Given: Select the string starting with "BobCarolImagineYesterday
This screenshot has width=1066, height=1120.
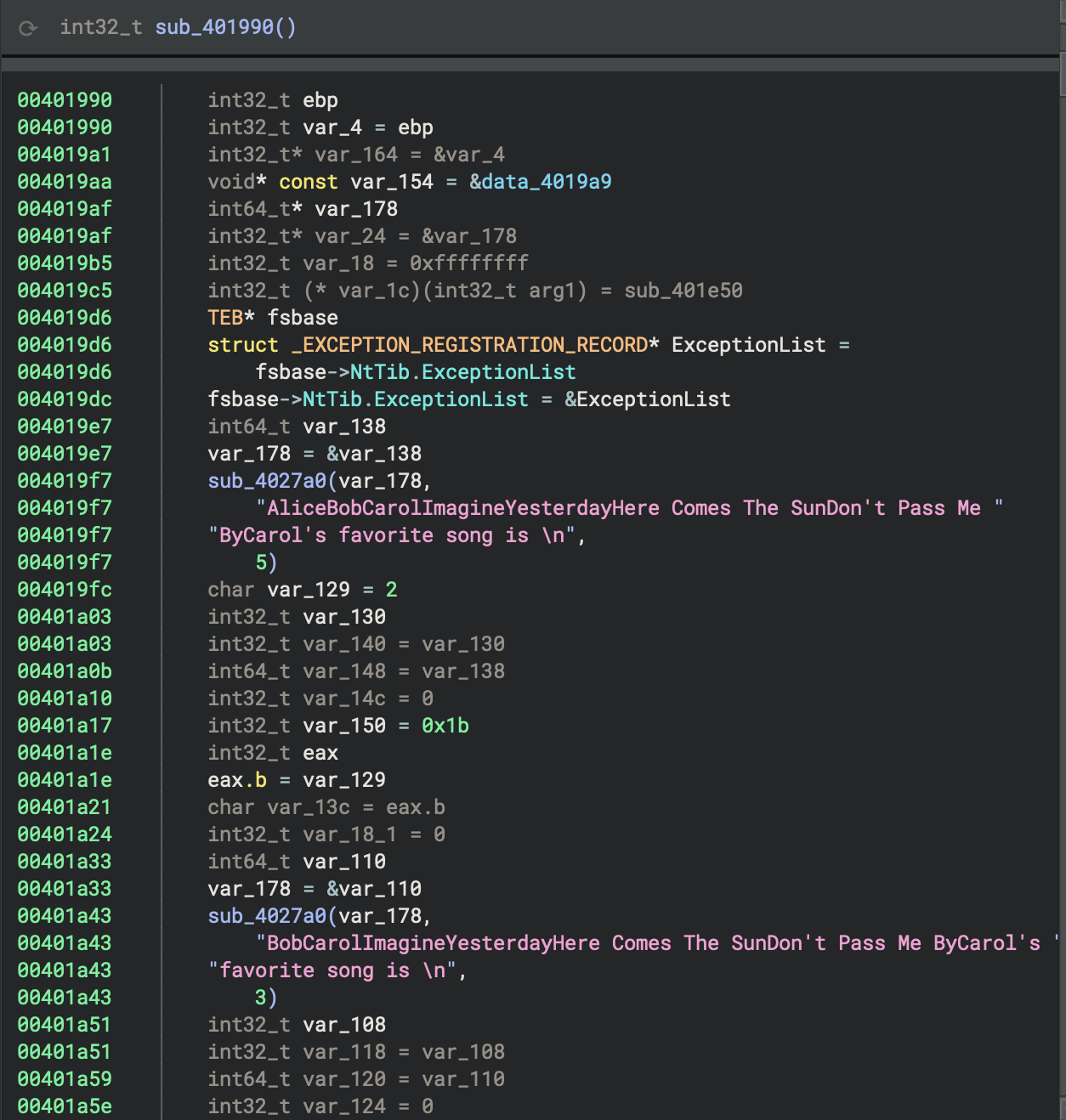Looking at the screenshot, I should coord(655,943).
